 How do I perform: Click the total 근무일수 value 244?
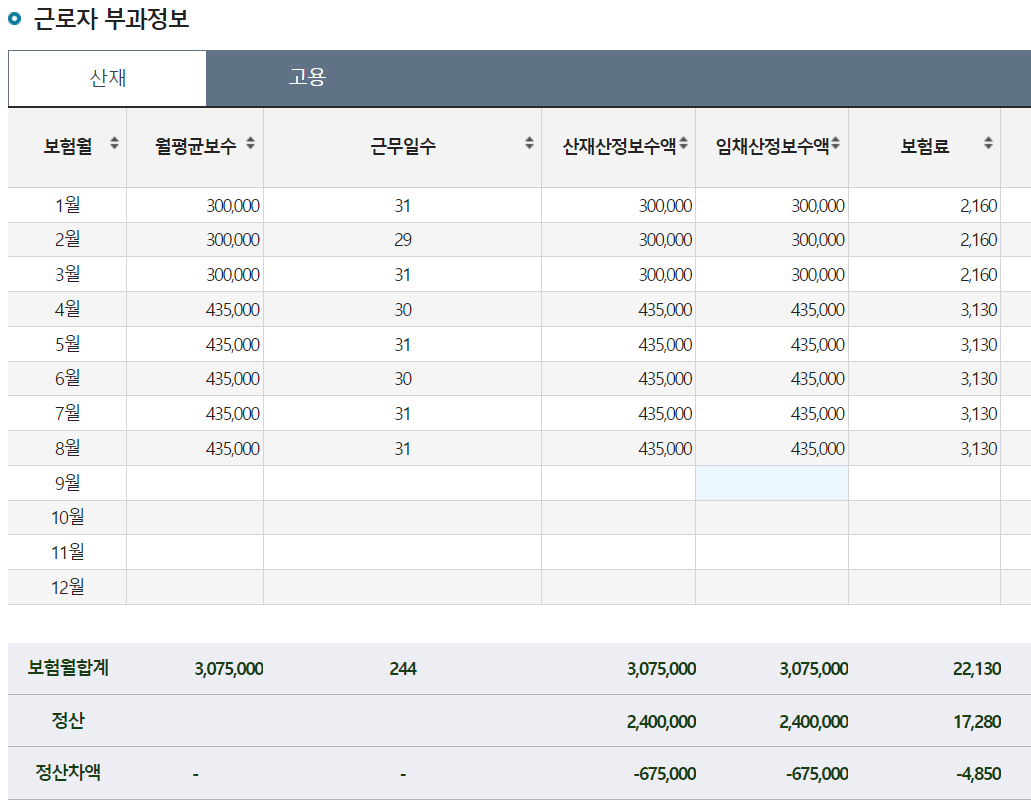[402, 669]
